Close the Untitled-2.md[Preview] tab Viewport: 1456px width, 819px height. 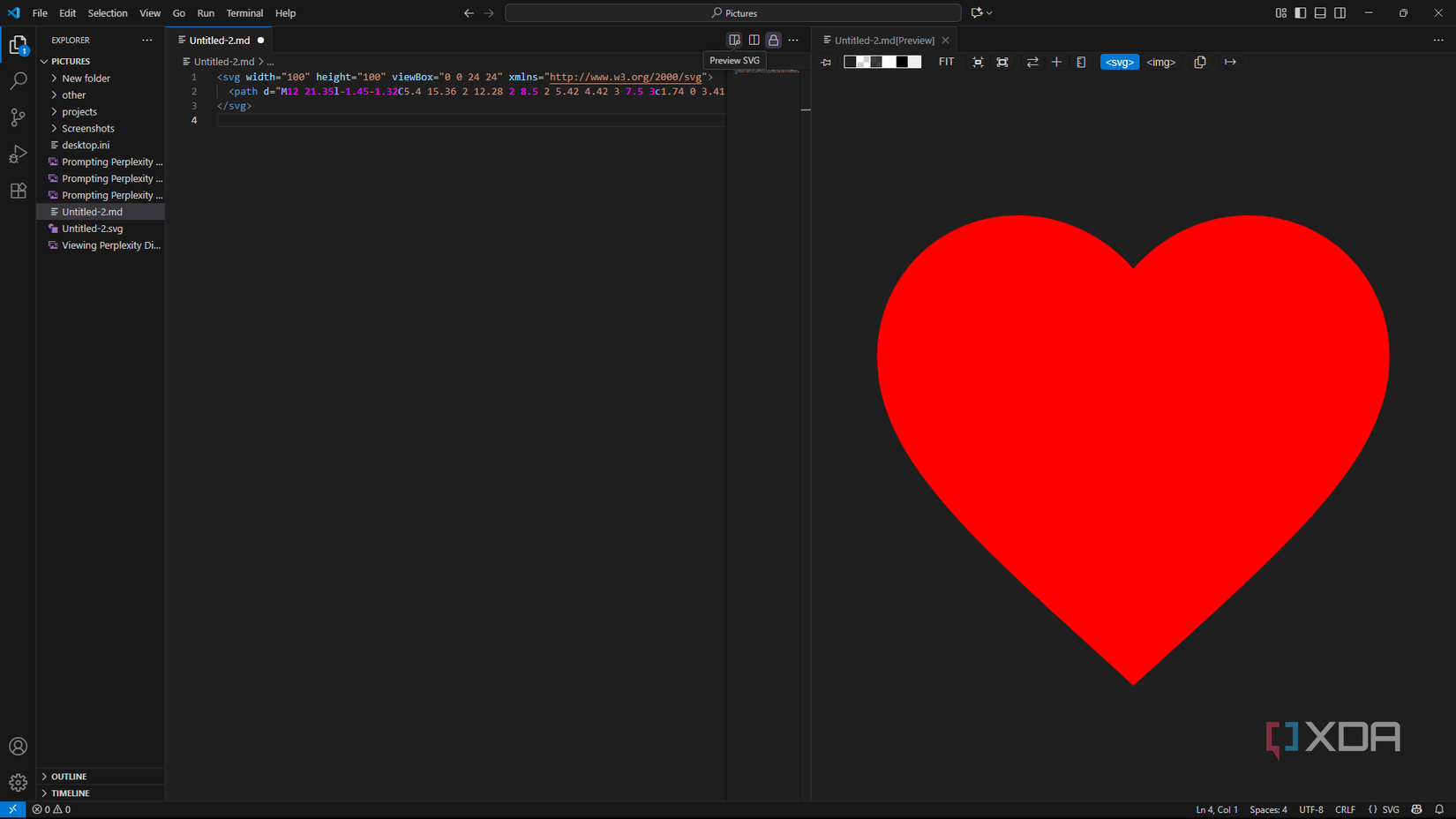click(945, 40)
